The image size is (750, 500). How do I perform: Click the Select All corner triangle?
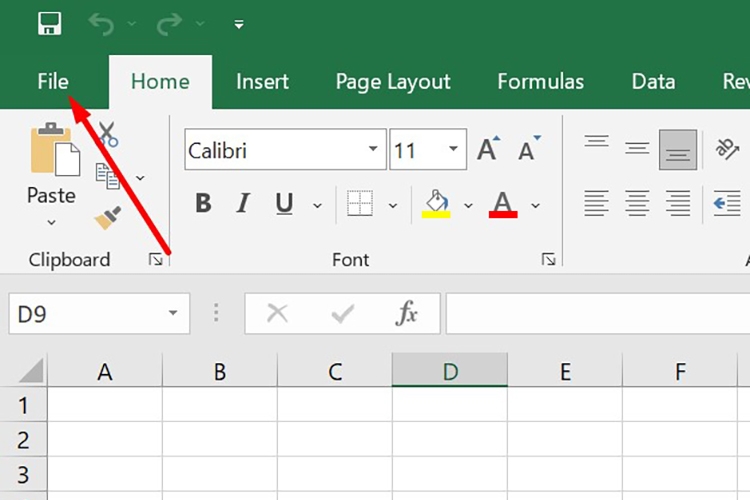point(32,370)
